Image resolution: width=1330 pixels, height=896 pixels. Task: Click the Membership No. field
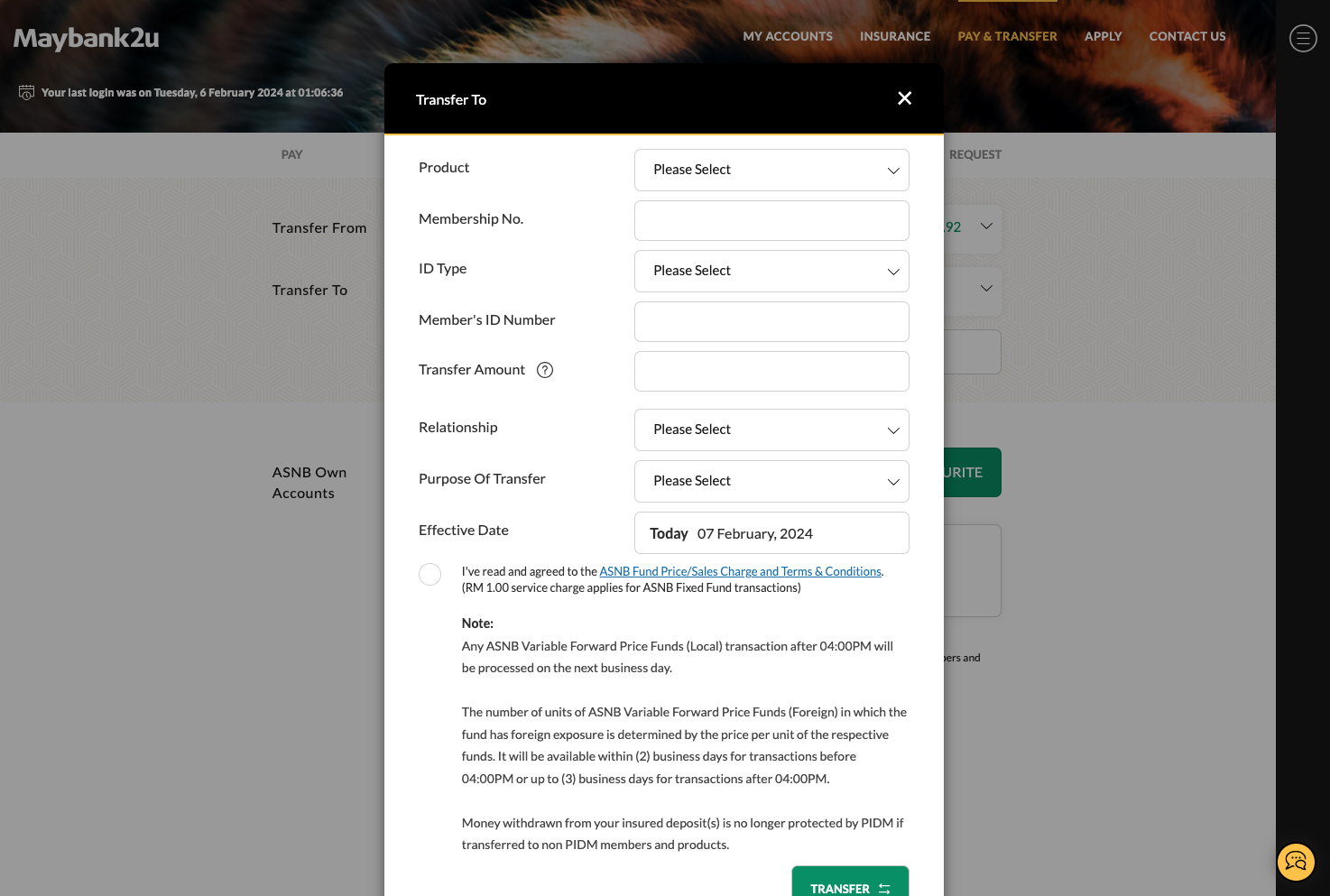tap(771, 220)
